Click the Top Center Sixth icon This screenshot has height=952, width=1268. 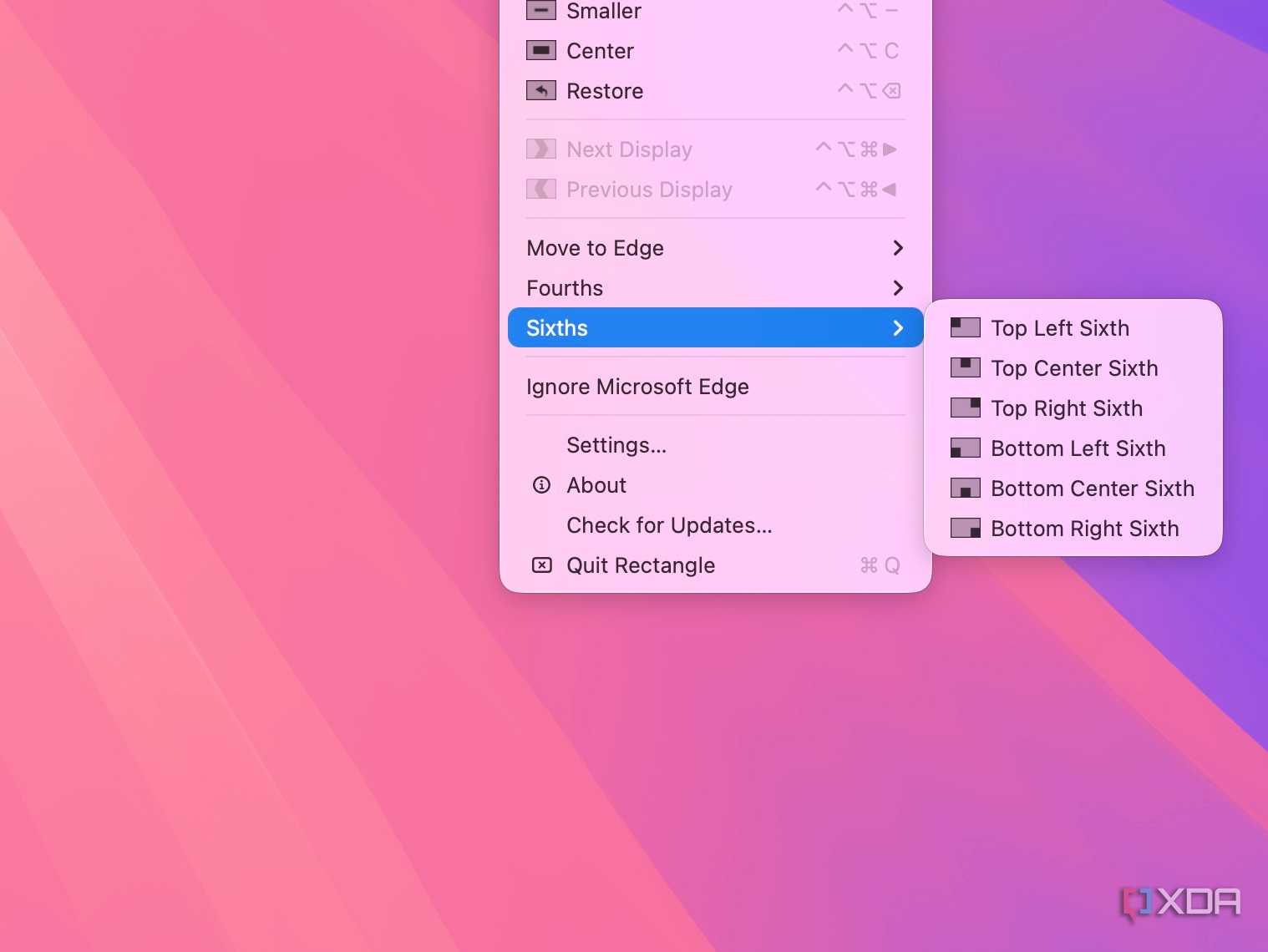click(966, 367)
